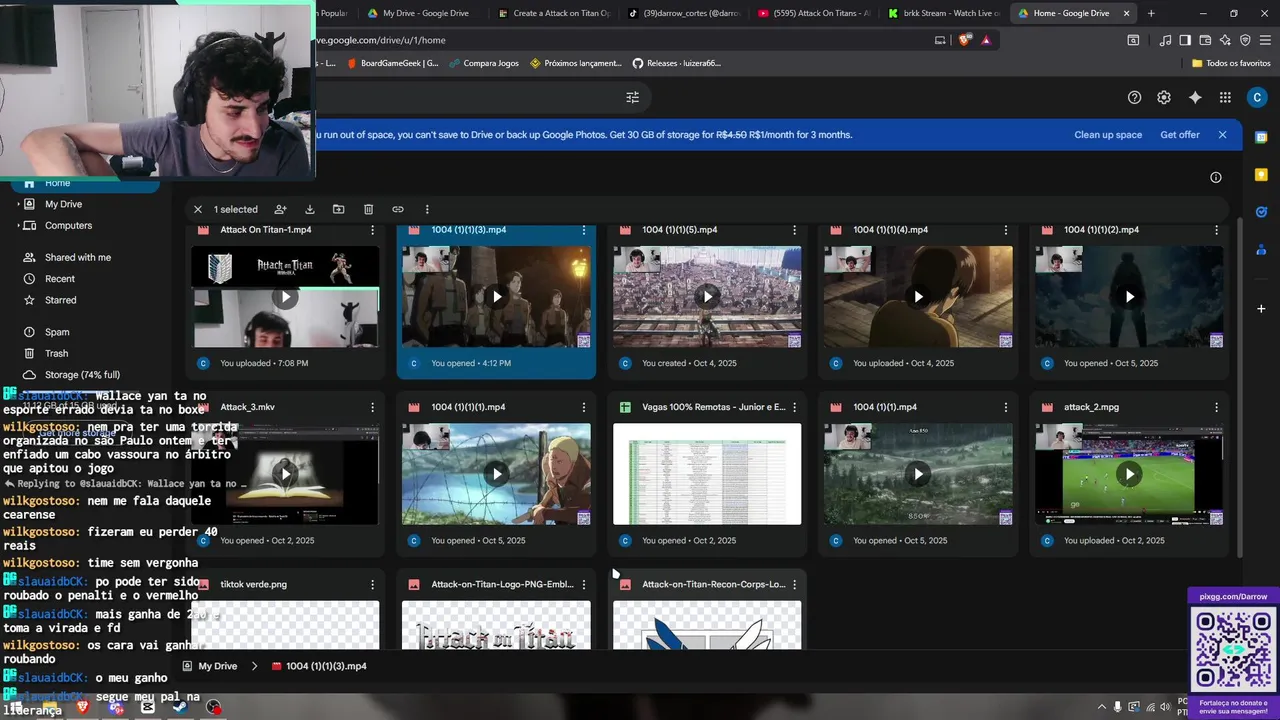Move selected file to trash

pos(368,209)
